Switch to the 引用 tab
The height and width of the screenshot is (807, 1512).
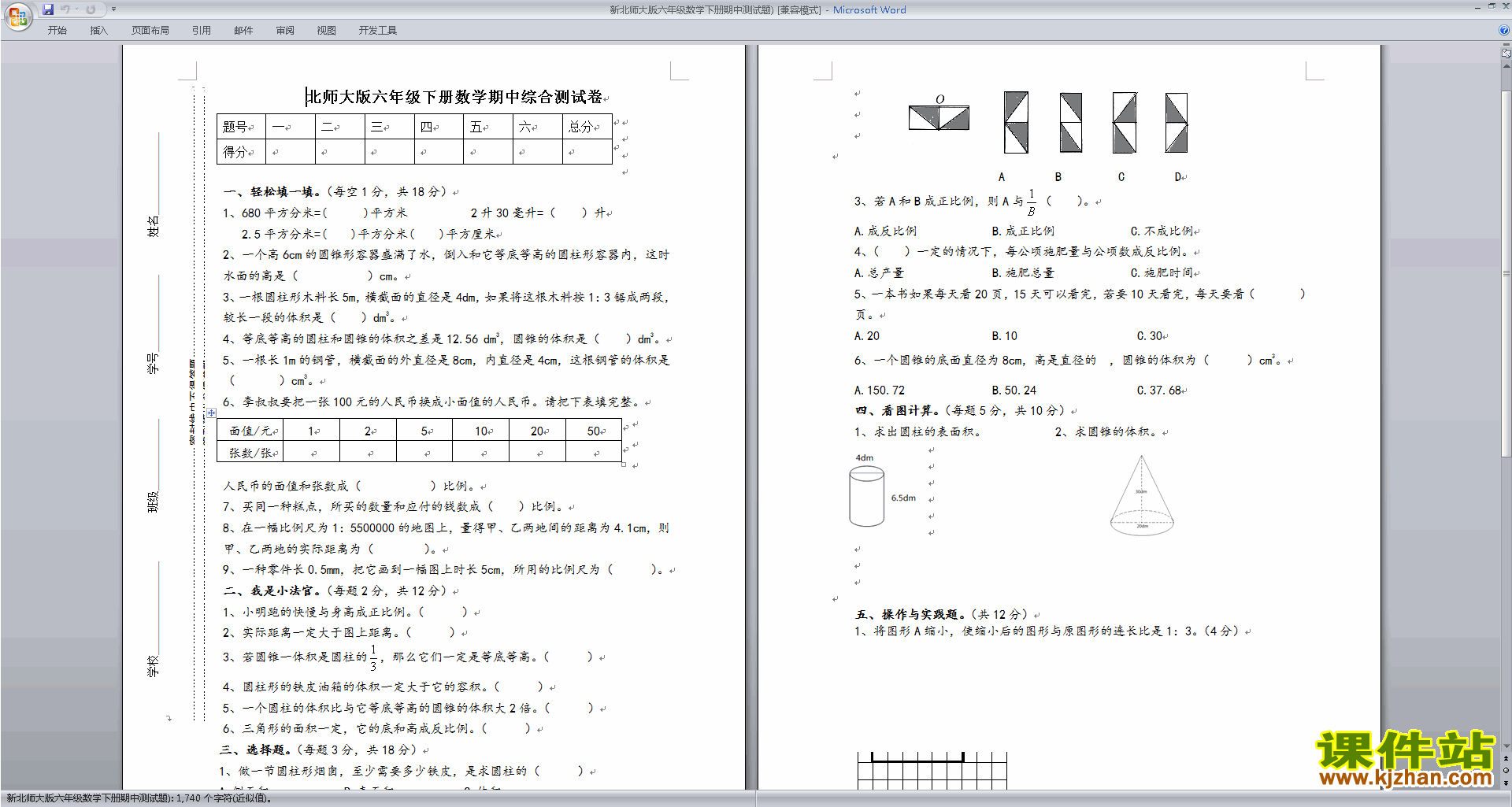point(202,31)
